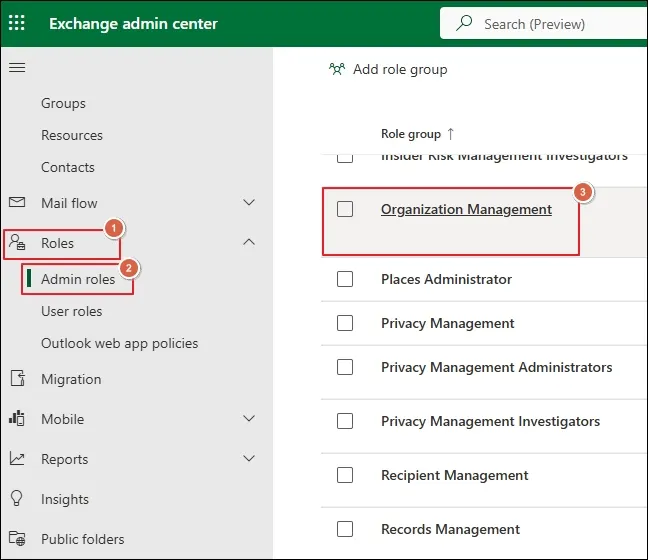Screen dimensions: 648x560
Task: Check the Organization Management checkbox
Action: click(x=345, y=209)
